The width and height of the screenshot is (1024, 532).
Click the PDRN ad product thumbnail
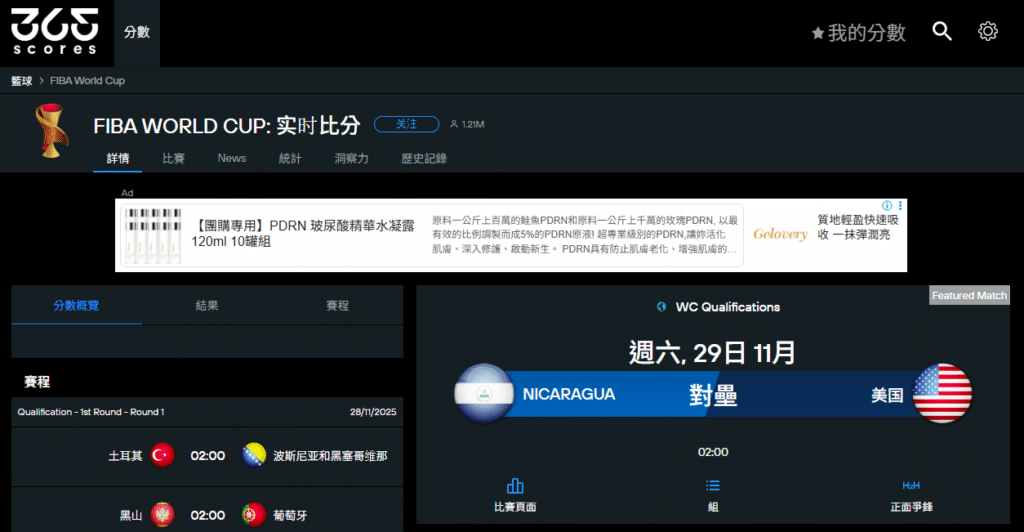point(152,235)
